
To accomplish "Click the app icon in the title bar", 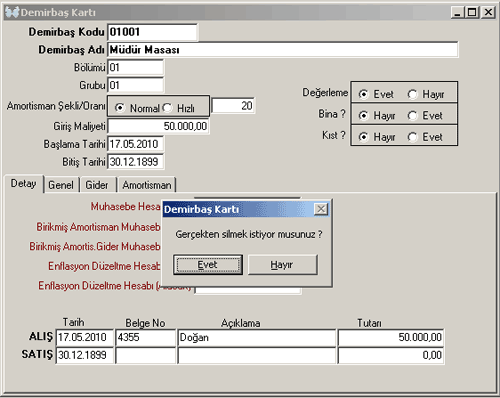I will [12, 12].
